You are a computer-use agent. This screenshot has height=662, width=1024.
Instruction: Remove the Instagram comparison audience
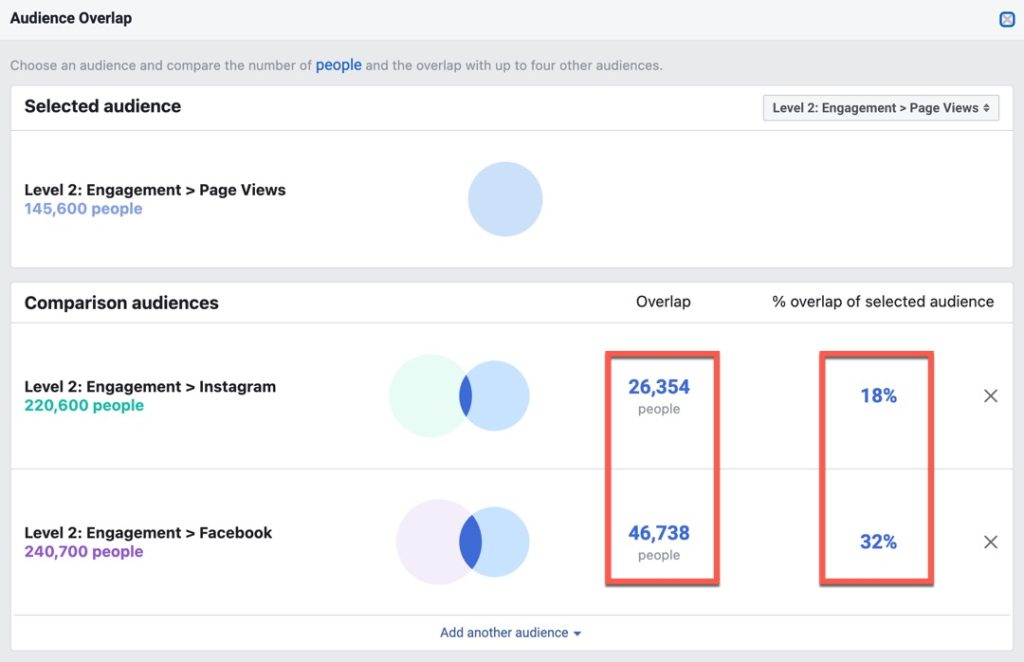pyautogui.click(x=990, y=396)
